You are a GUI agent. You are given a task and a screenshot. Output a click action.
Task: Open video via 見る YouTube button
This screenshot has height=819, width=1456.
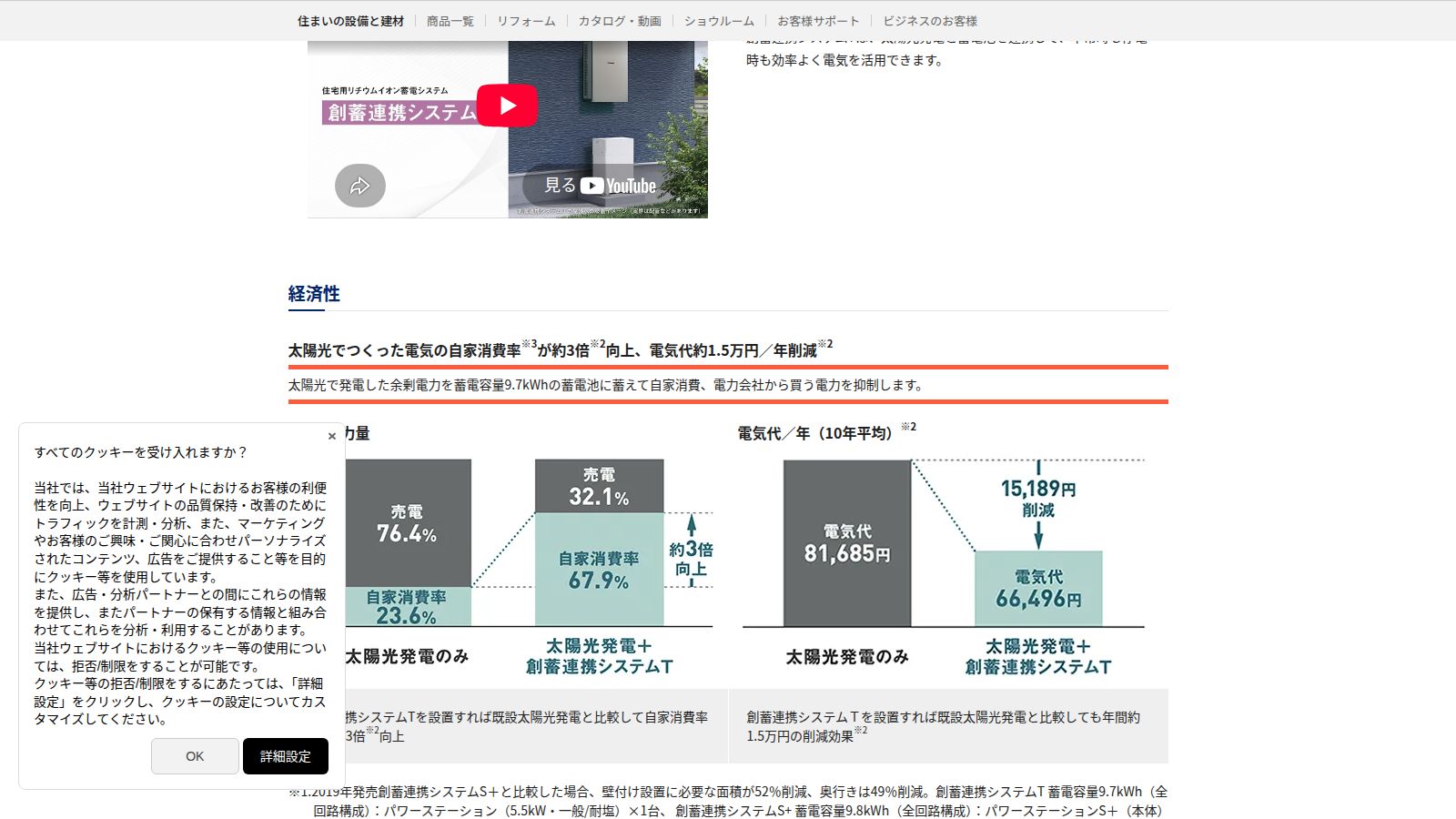600,186
